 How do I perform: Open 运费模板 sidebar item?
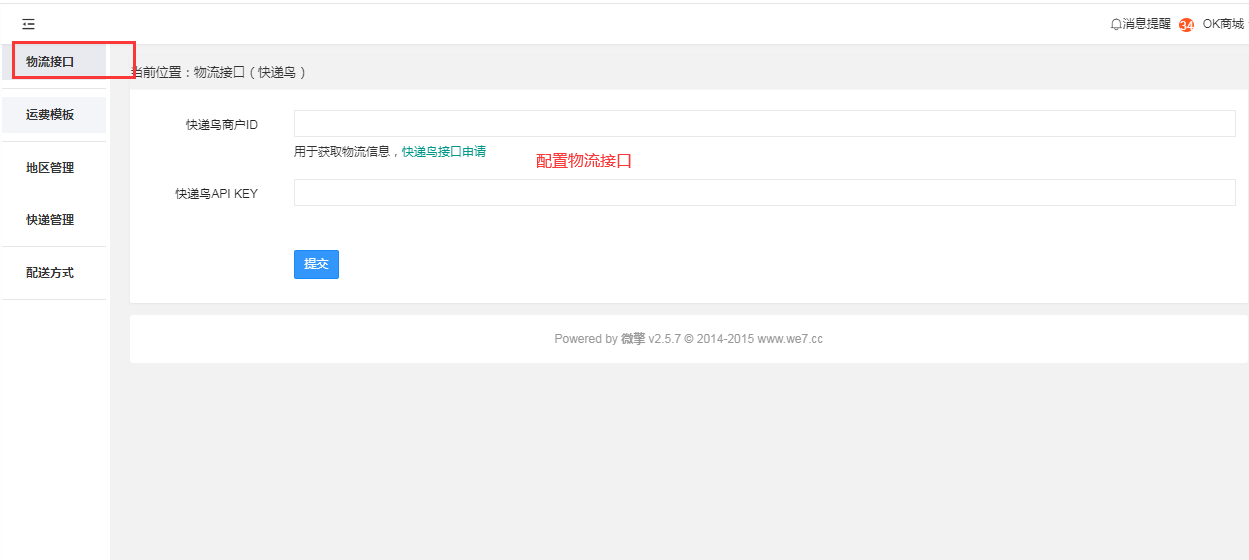pos(53,115)
